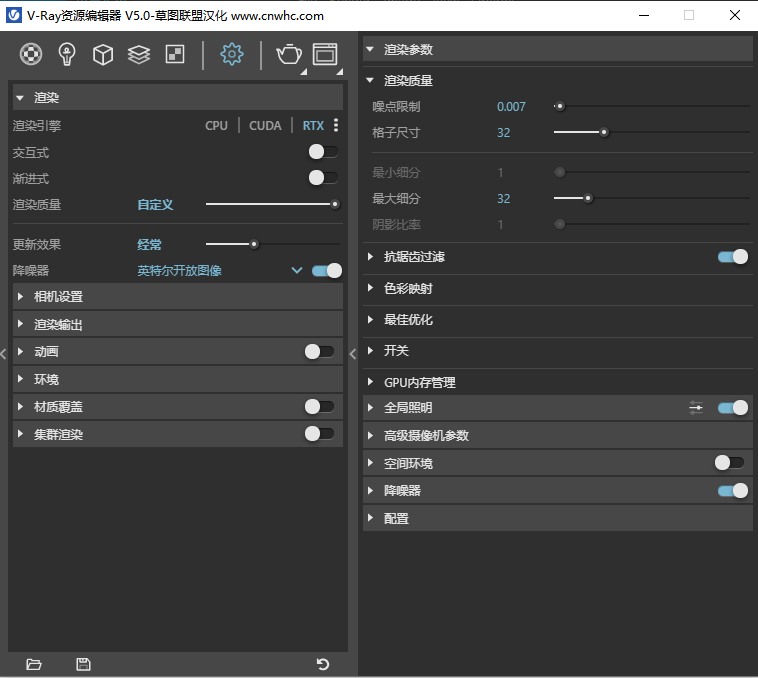Open the Materials tab icon
Image resolution: width=758 pixels, height=678 pixels.
pos(31,55)
